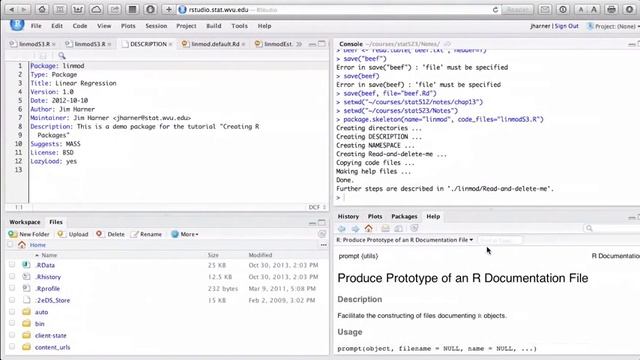Open the .Rprofile file link
This screenshot has width=640, height=360.
[47, 288]
